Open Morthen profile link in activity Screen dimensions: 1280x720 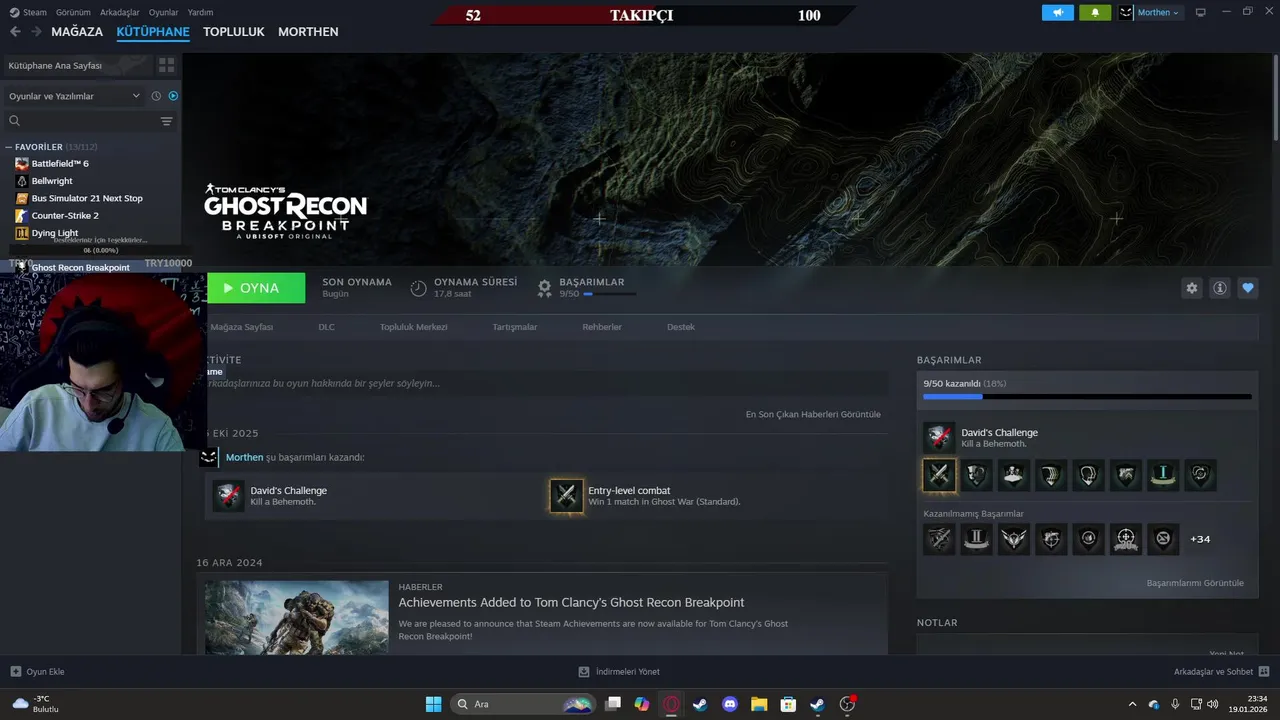tap(244, 457)
